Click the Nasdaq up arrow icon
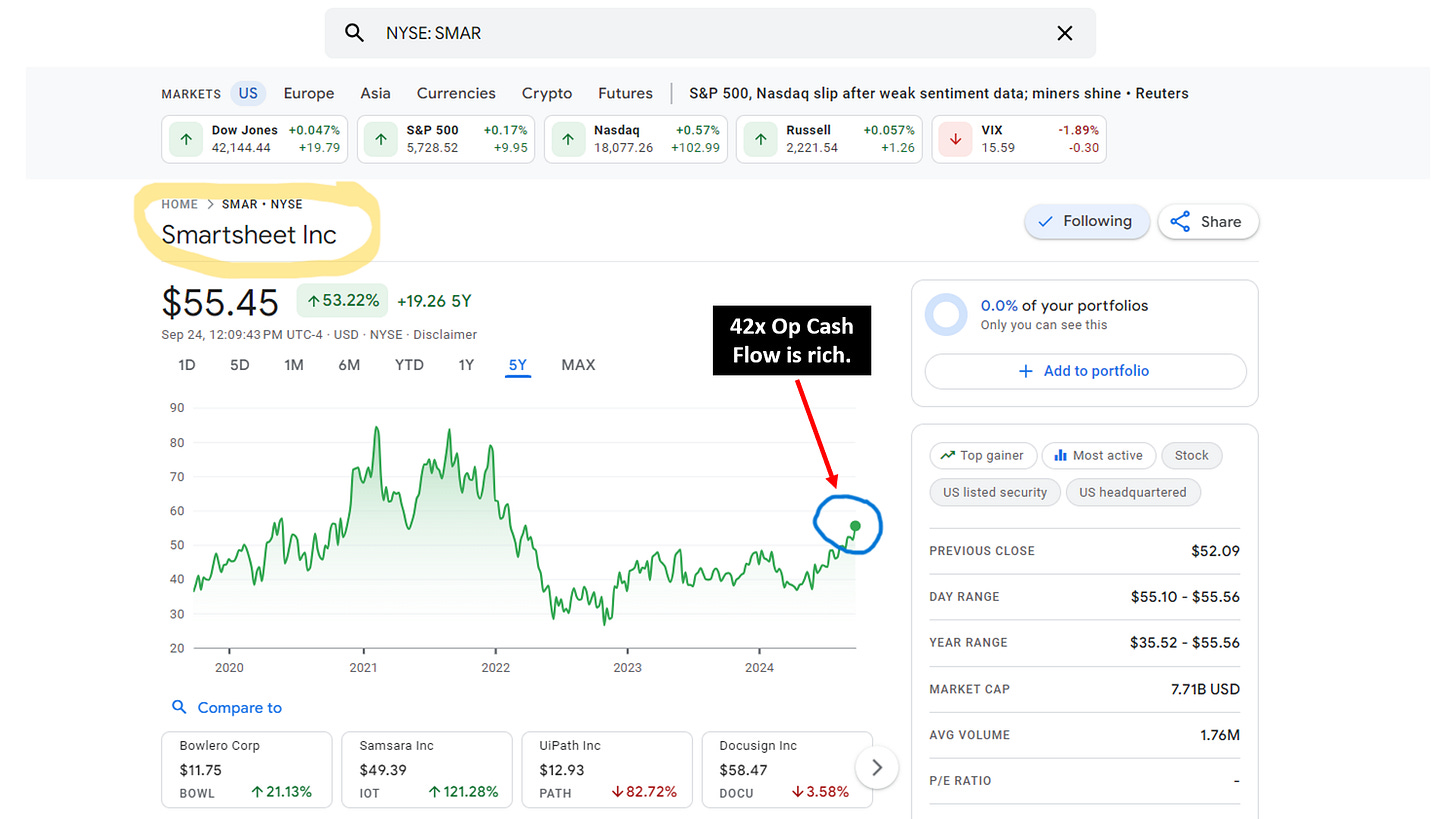1456x819 pixels. coord(568,139)
